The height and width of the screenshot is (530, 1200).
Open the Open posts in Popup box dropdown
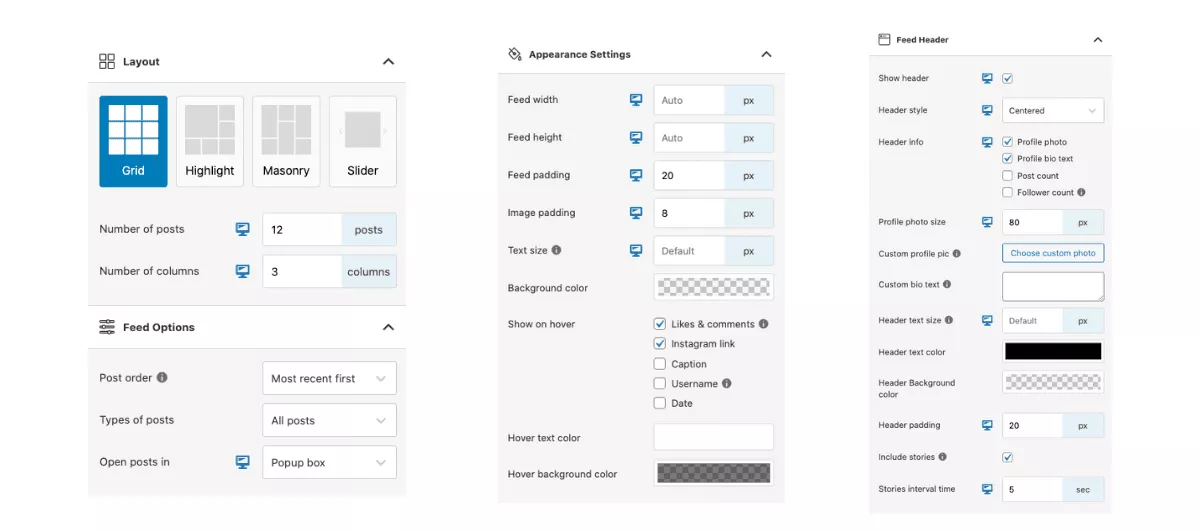[329, 462]
